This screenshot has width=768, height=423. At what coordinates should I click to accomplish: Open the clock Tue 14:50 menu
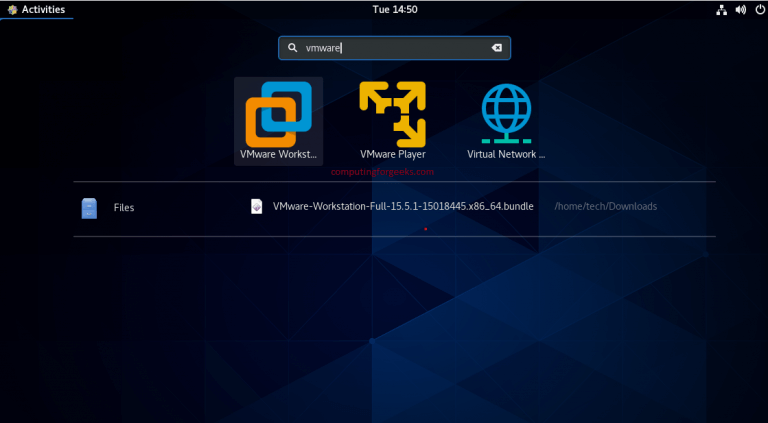point(395,9)
